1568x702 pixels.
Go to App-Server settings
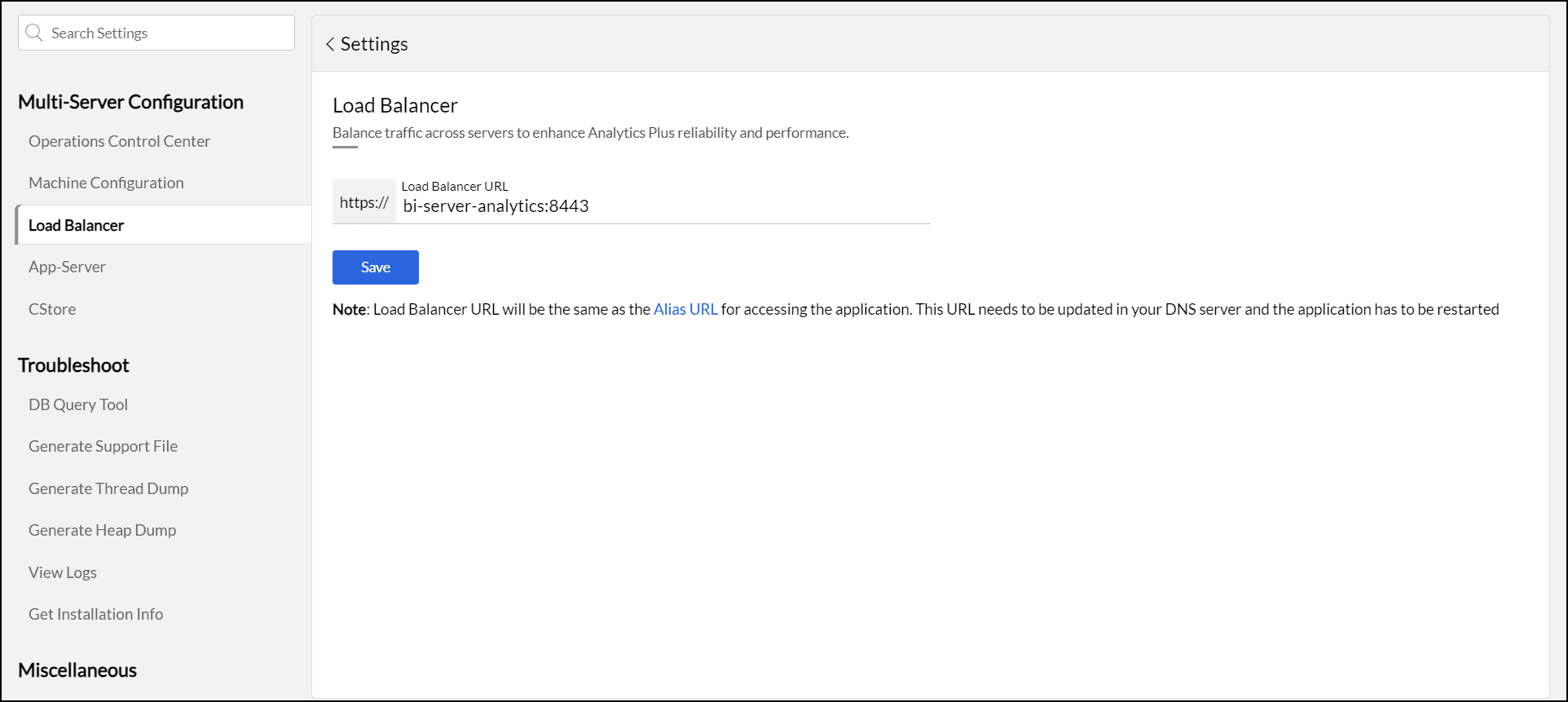coord(67,267)
